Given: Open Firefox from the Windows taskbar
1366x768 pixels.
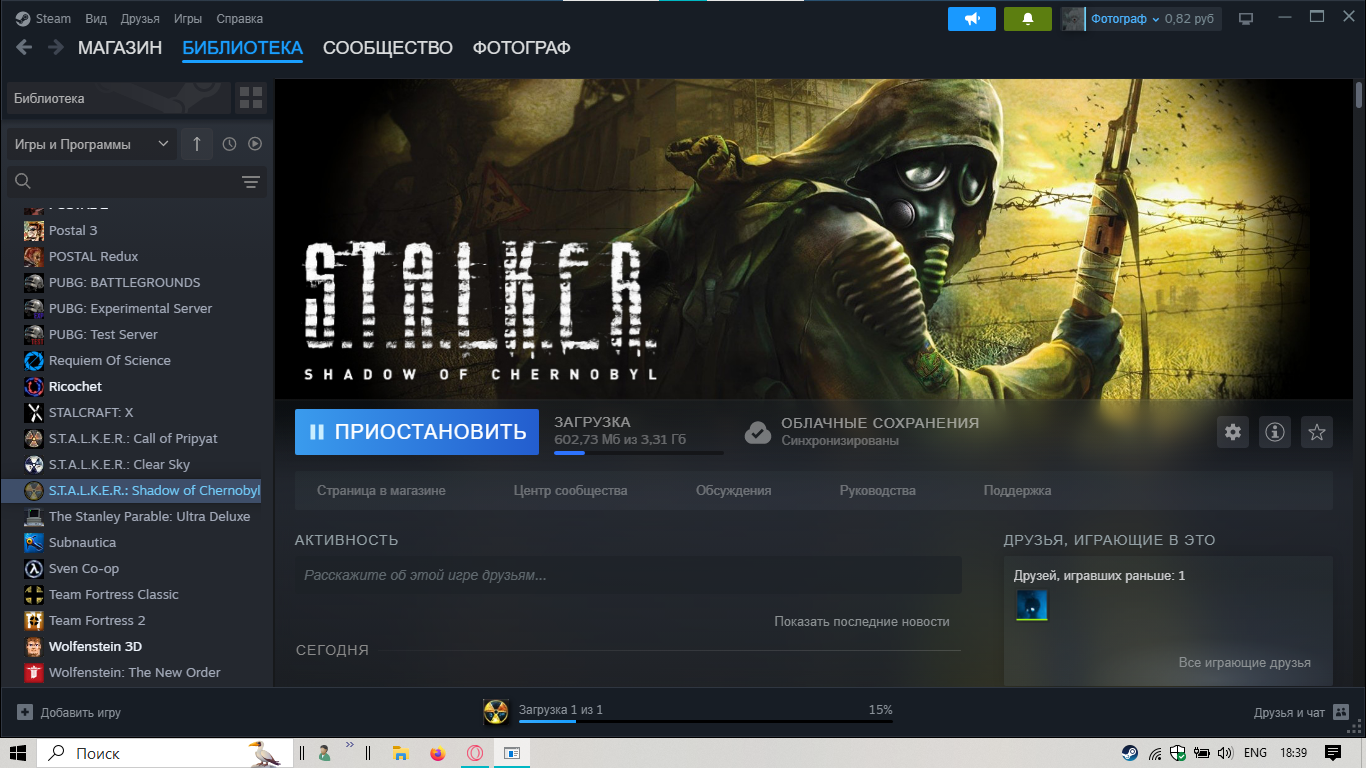Looking at the screenshot, I should [x=437, y=753].
